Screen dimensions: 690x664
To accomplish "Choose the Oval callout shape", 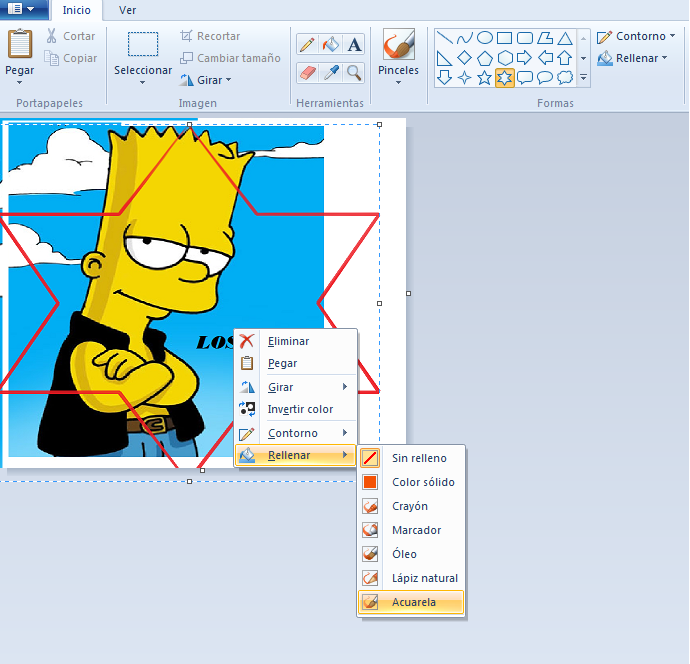I will tap(545, 78).
